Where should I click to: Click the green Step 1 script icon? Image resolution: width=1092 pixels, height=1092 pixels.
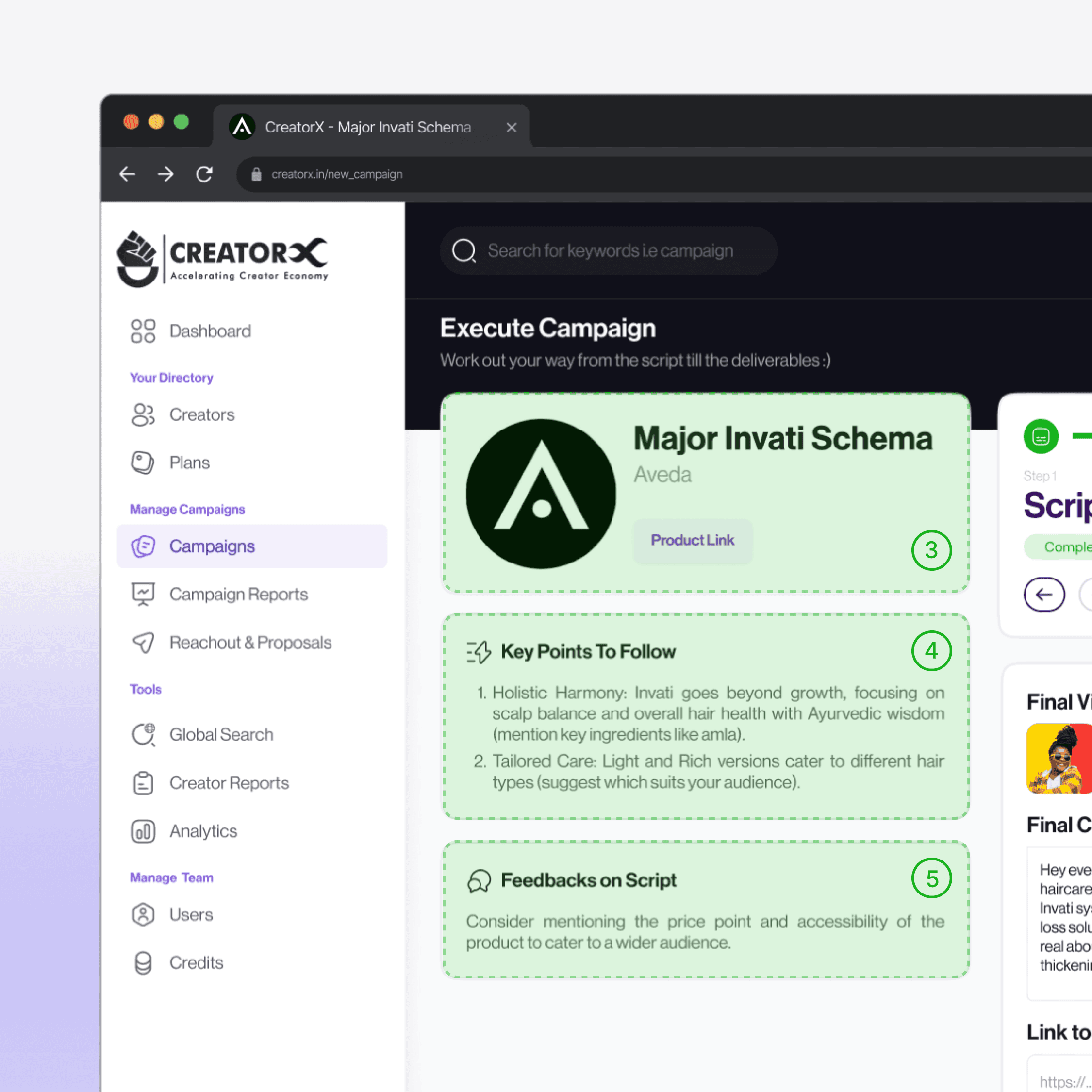[x=1041, y=436]
